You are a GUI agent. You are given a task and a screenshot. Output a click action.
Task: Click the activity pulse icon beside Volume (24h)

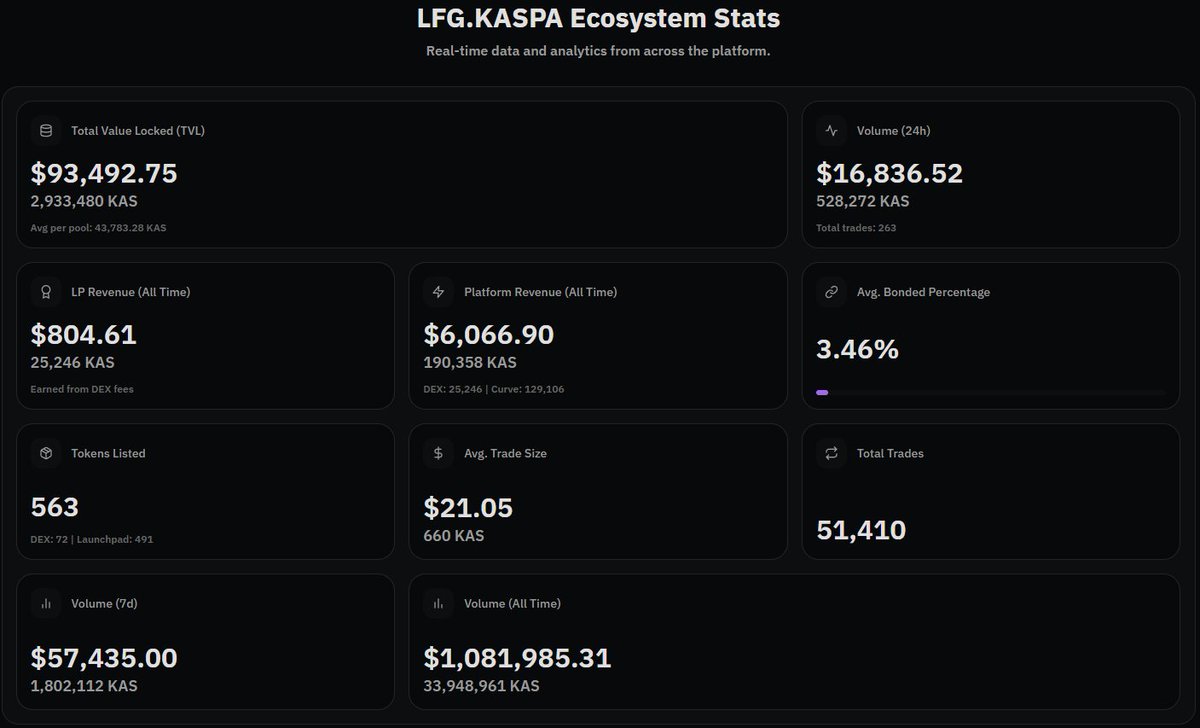pos(831,131)
